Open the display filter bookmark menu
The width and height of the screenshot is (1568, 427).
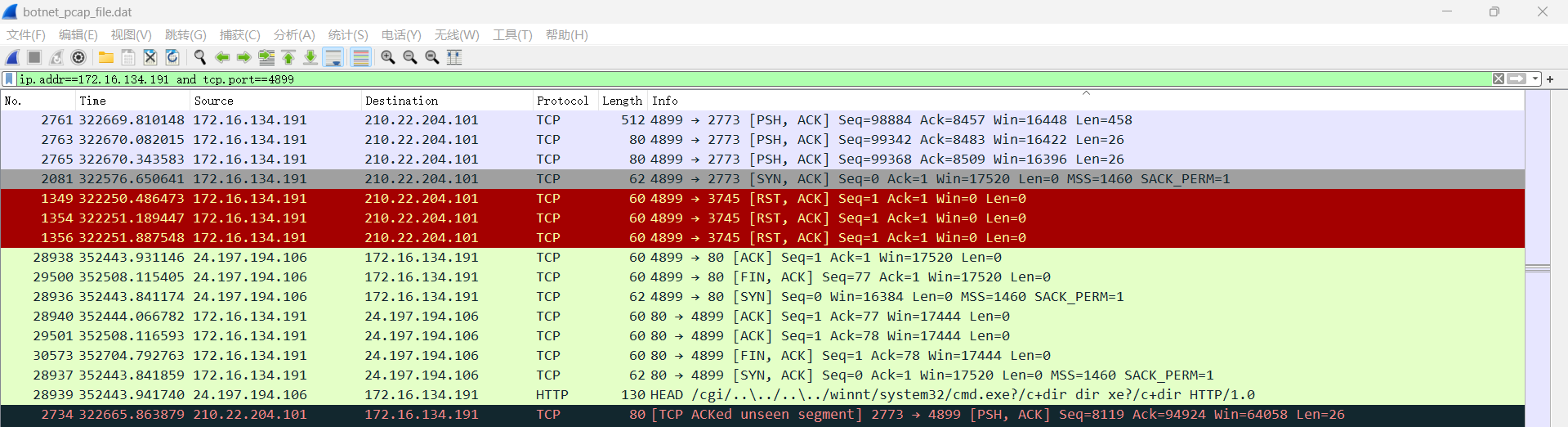9,79
